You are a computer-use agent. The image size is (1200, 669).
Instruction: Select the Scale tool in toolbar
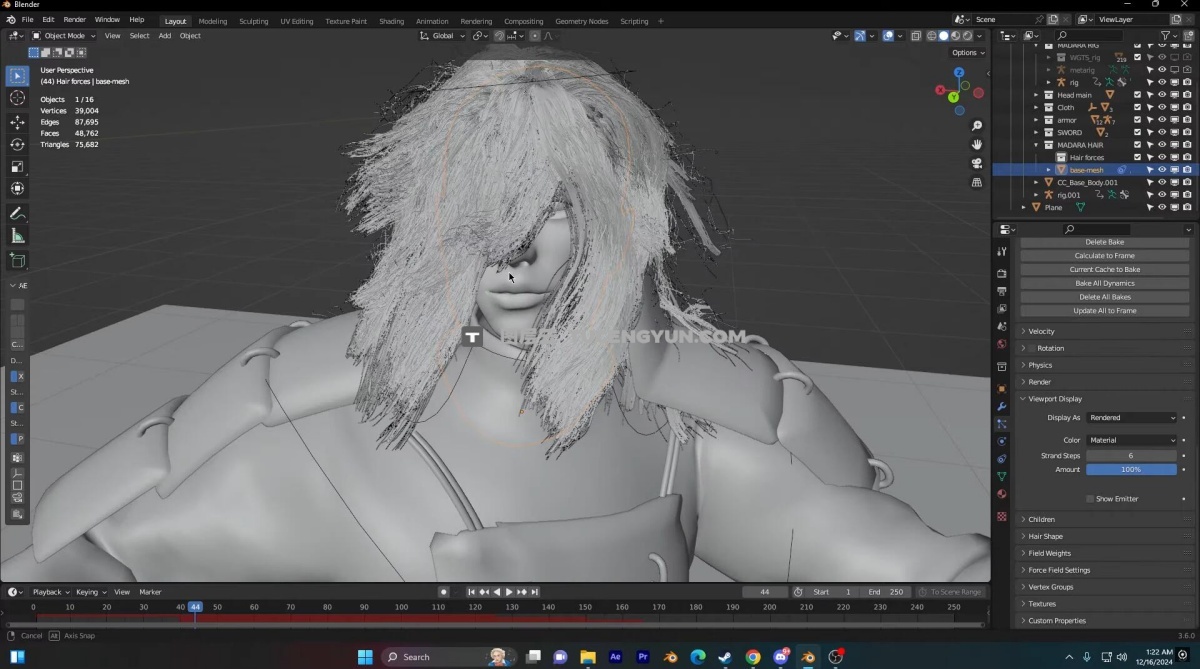point(17,166)
